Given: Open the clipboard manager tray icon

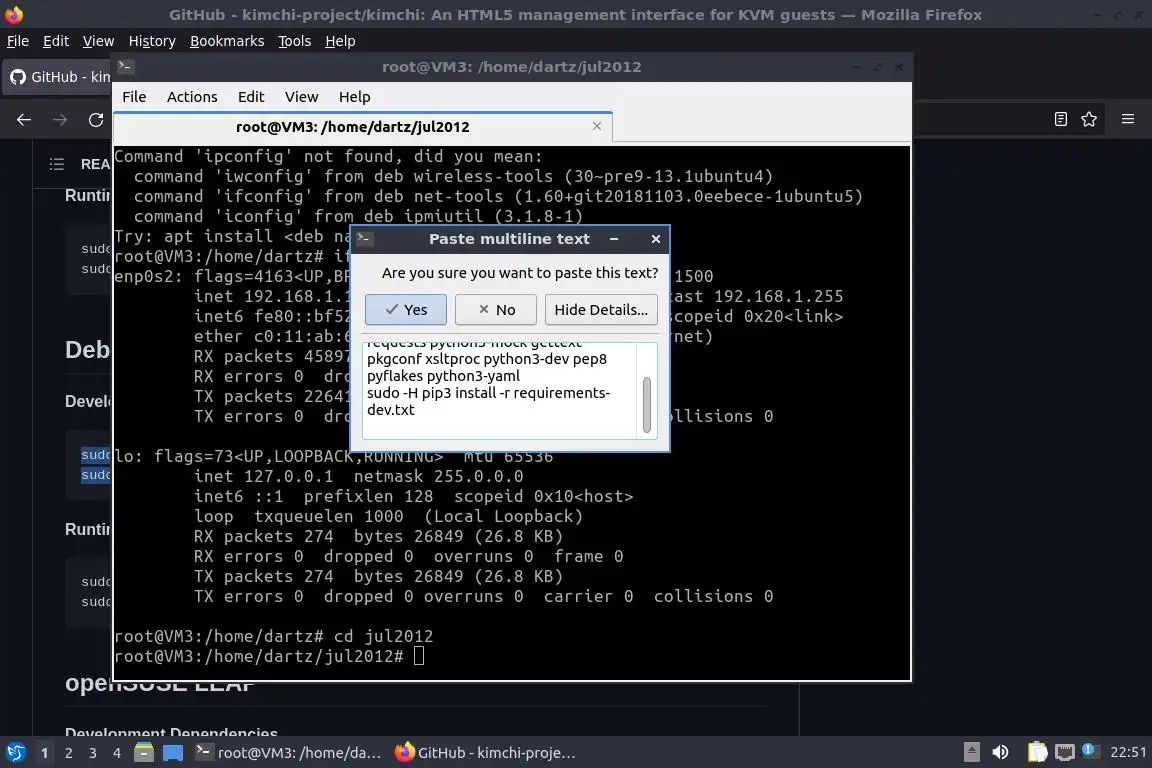Looking at the screenshot, I should [x=1037, y=752].
